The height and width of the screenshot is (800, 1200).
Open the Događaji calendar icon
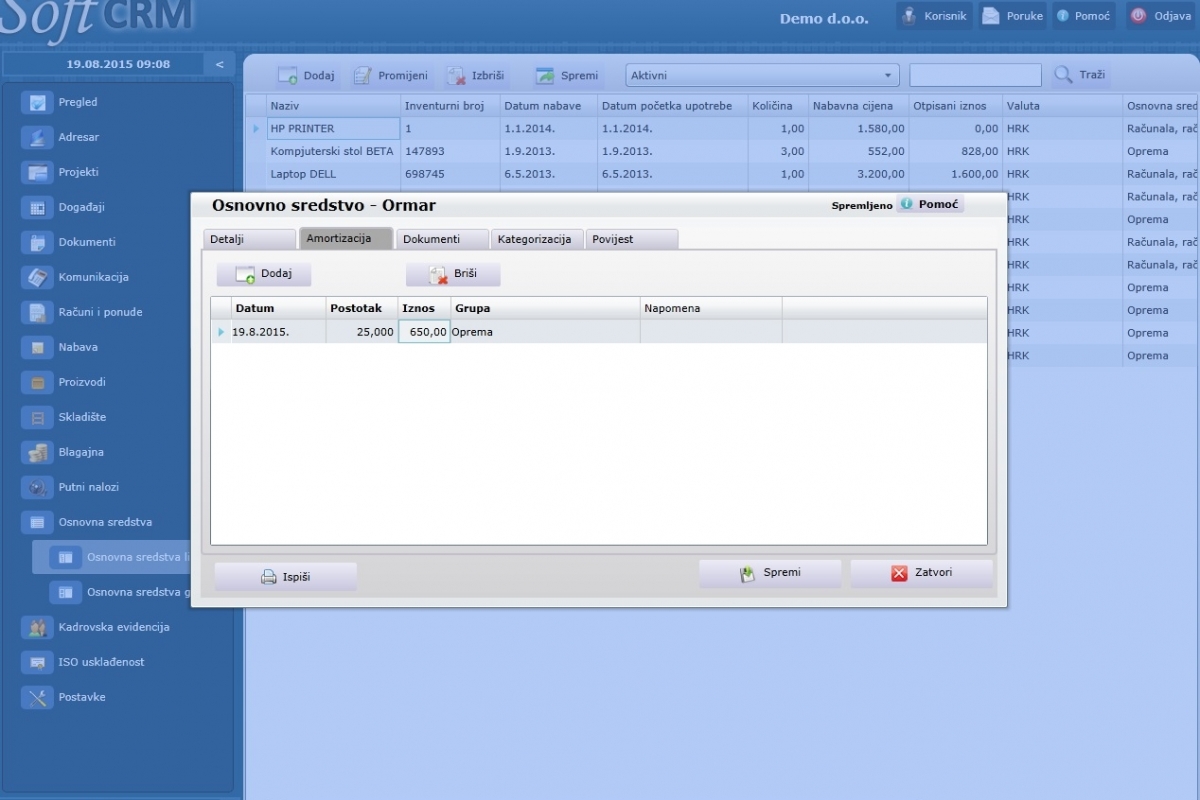pos(38,207)
